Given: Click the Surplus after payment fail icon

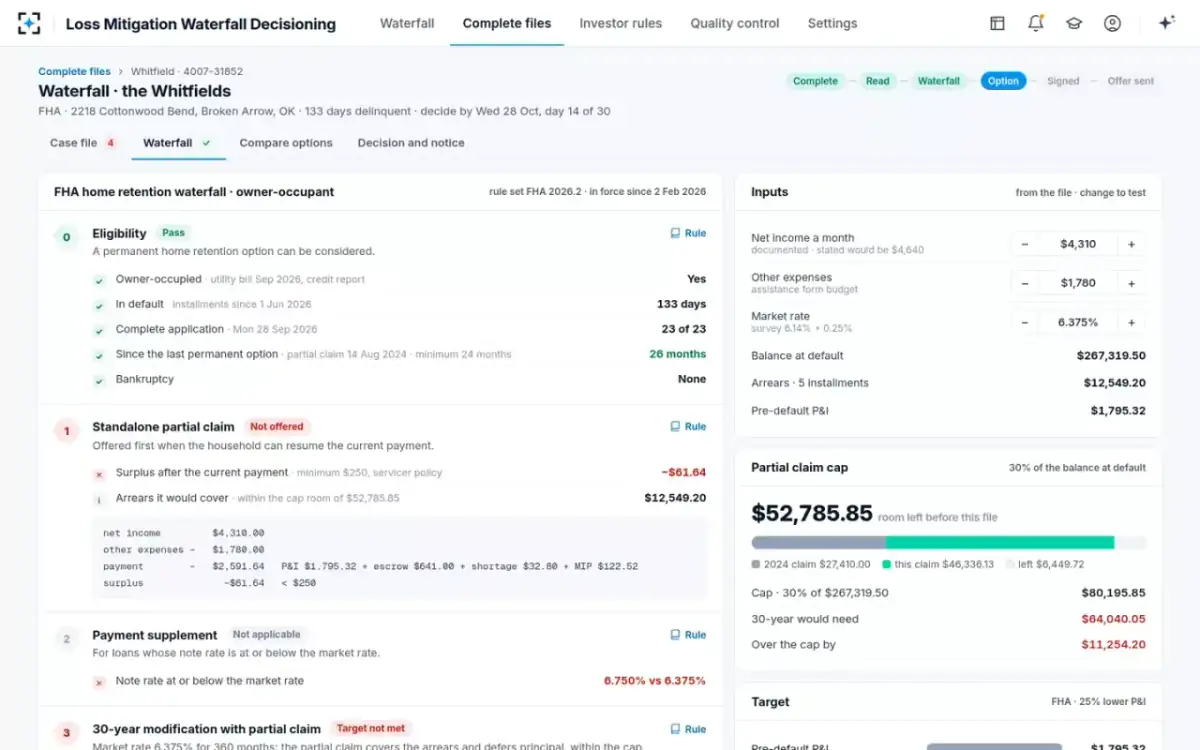Looking at the screenshot, I should pyautogui.click(x=99, y=474).
